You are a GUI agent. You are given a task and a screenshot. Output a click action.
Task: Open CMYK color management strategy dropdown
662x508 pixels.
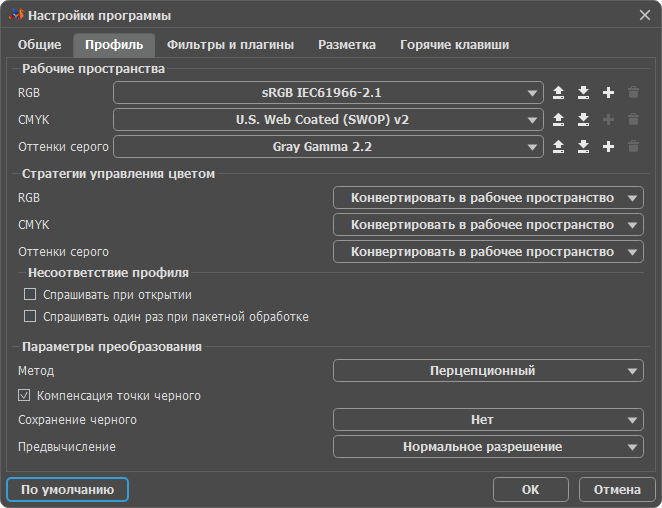click(x=488, y=225)
